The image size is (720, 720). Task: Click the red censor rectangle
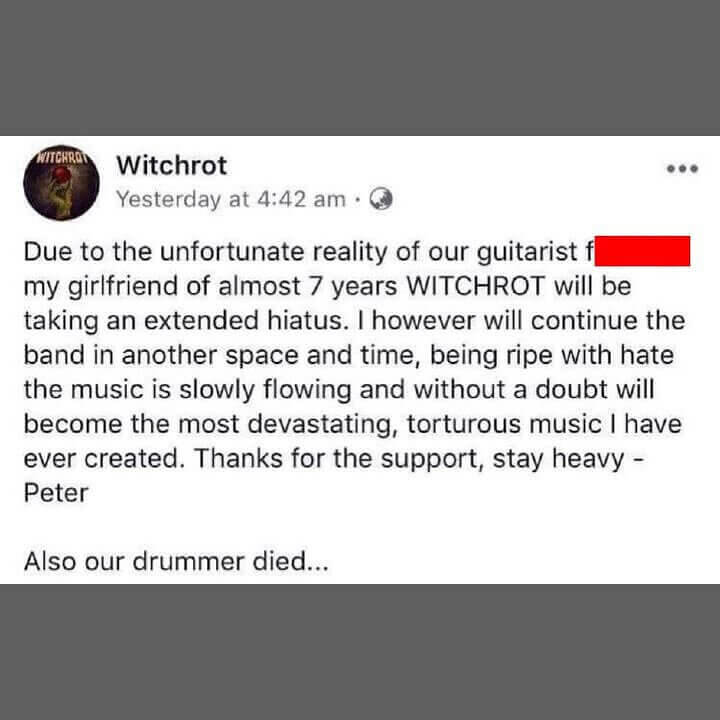(642, 251)
